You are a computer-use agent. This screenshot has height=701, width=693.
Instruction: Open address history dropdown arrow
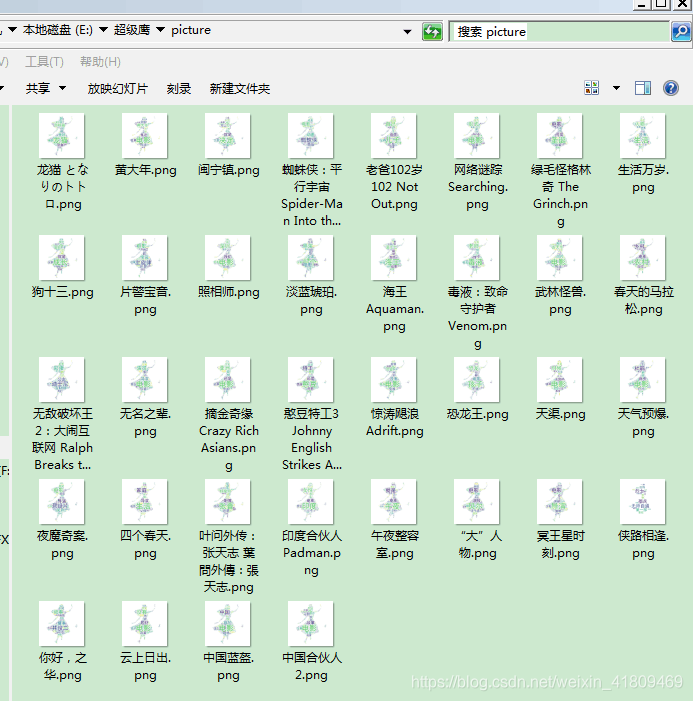(407, 32)
